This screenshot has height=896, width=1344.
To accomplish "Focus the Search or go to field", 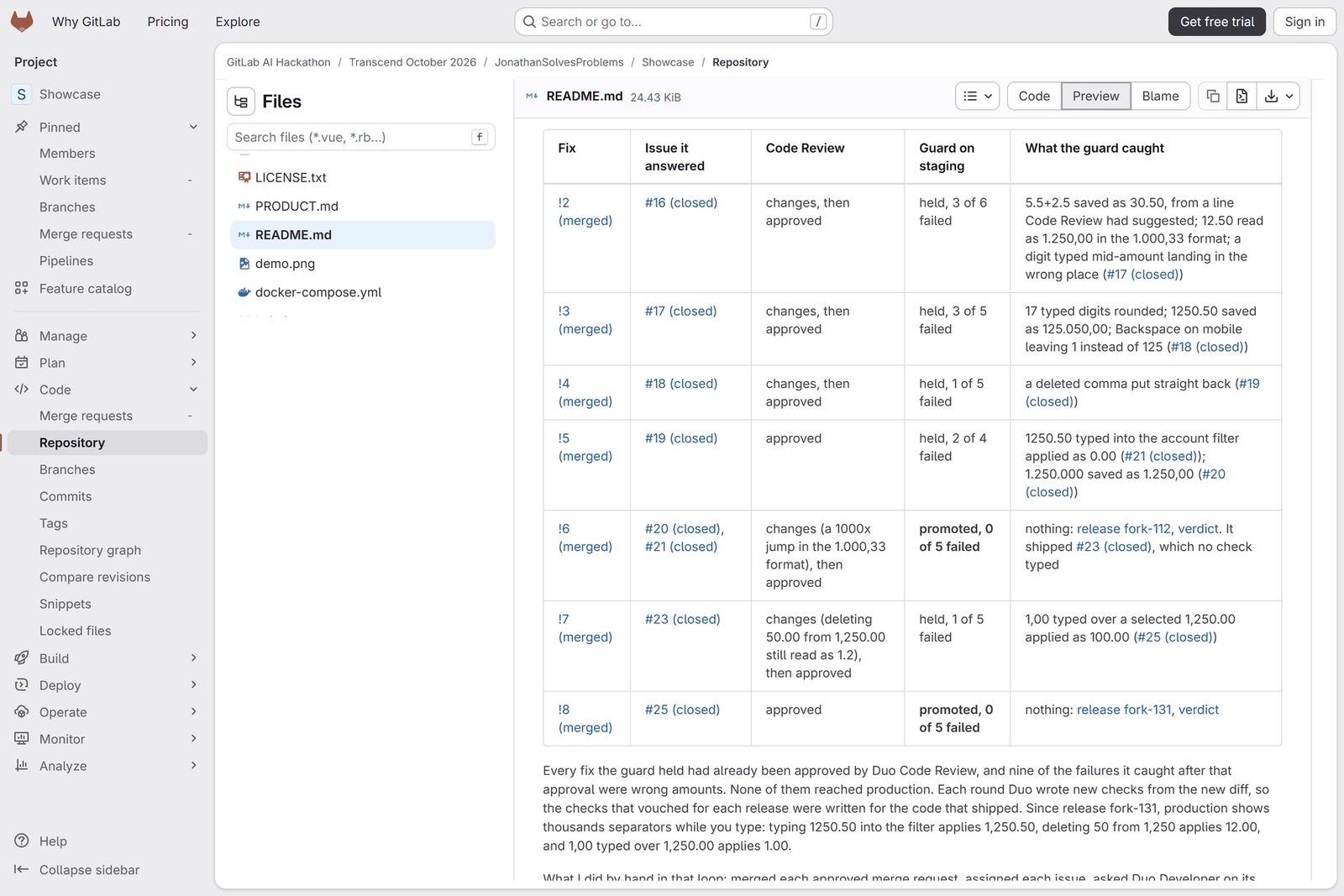I will point(673,22).
